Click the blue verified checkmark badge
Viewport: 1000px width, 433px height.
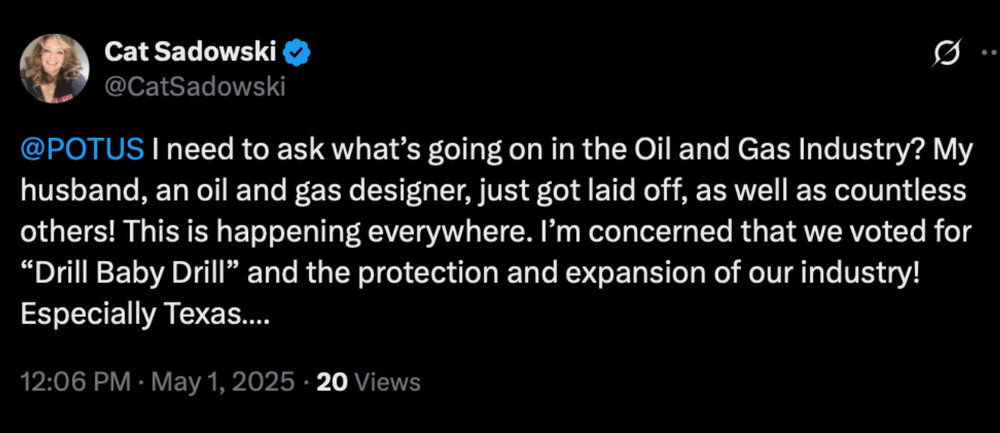(296, 51)
